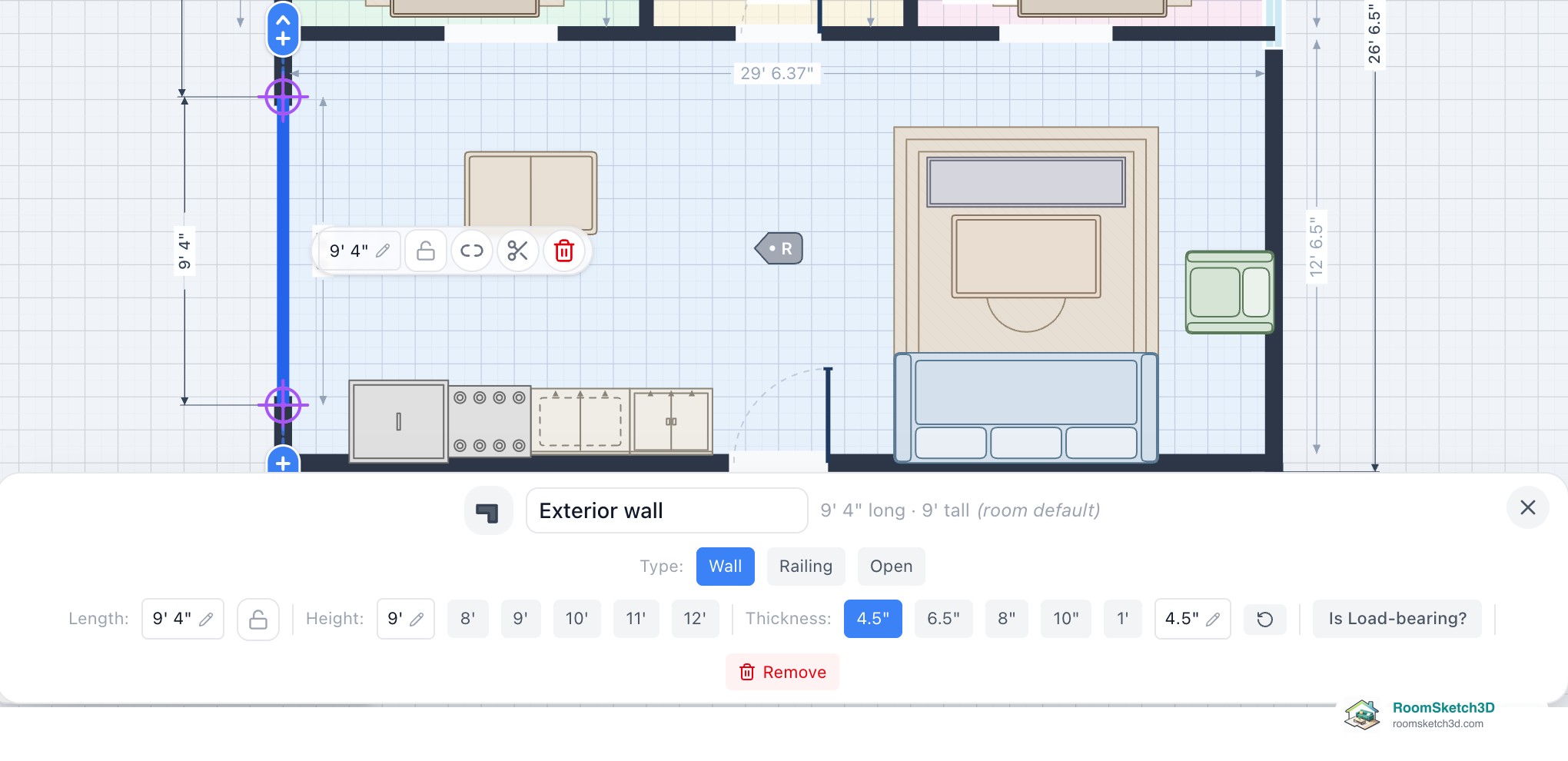
Task: Edit the custom Height value field
Action: tap(406, 619)
